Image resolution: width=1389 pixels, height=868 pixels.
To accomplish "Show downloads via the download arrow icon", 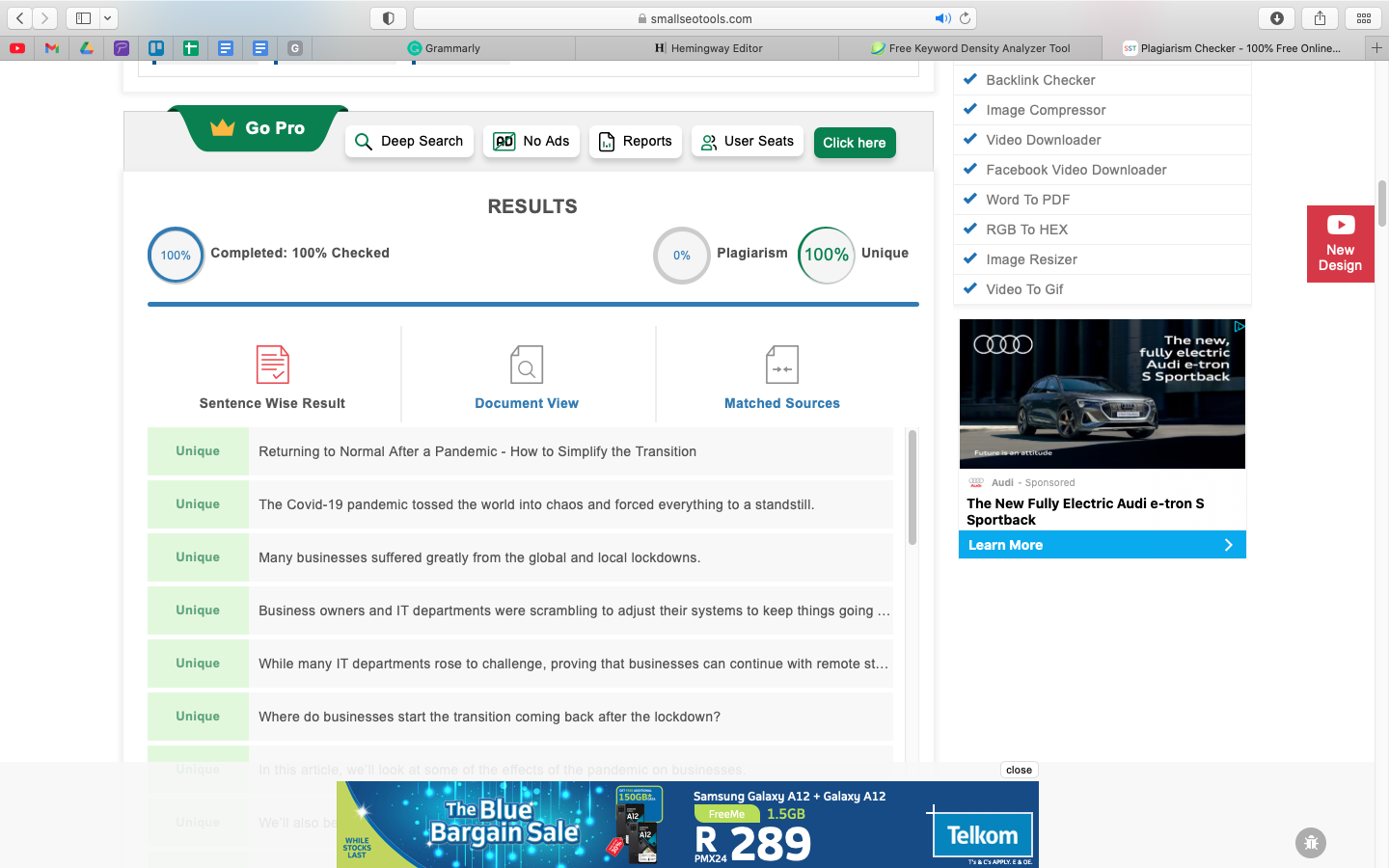I will [x=1276, y=17].
